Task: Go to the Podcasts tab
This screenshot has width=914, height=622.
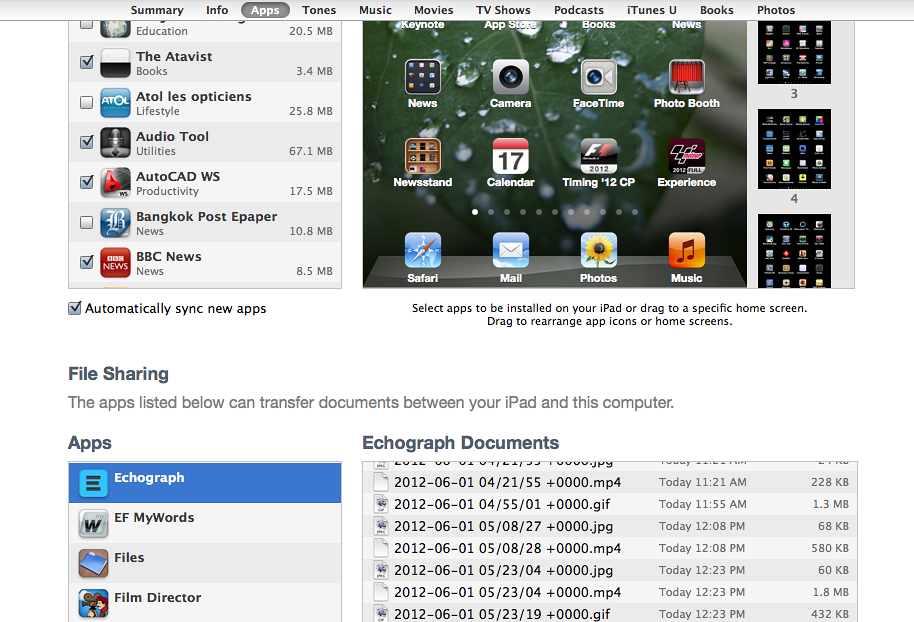Action: [579, 10]
